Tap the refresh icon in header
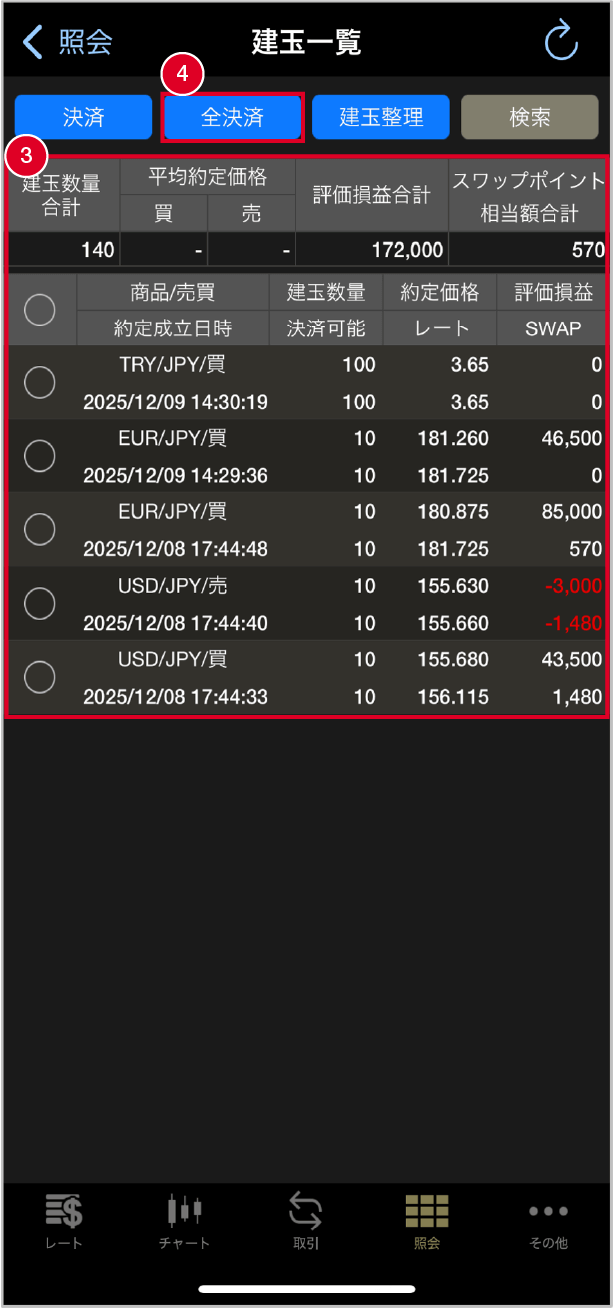Image resolution: width=613 pixels, height=1309 pixels. pyautogui.click(x=561, y=41)
